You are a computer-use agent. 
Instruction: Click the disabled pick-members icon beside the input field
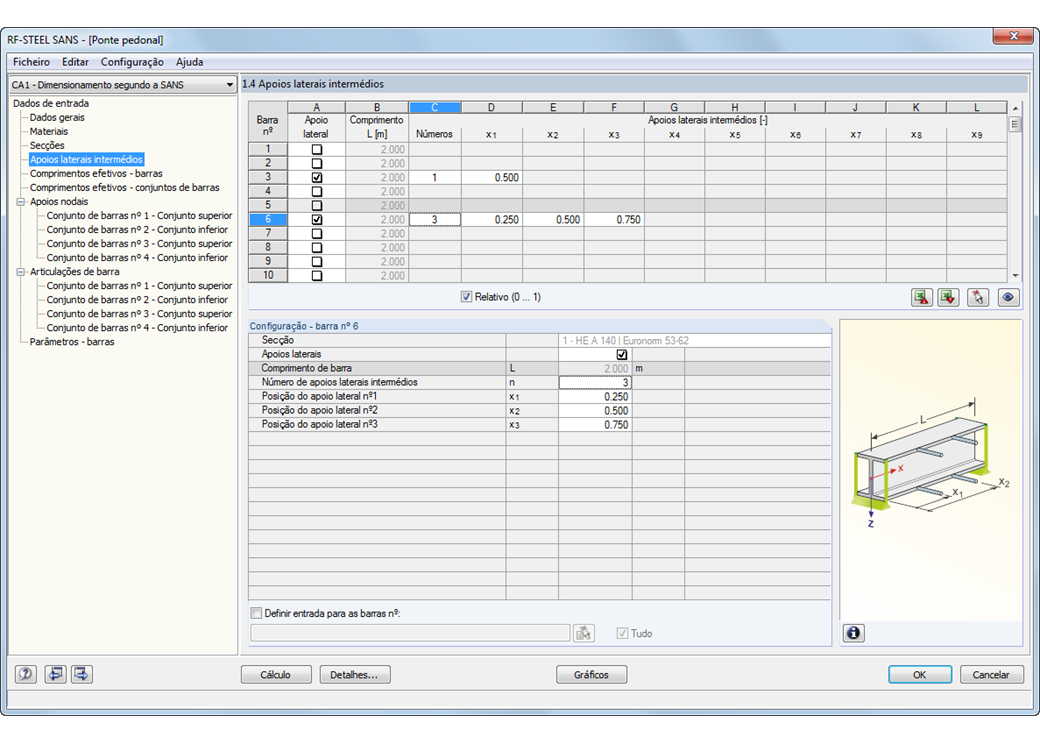pyautogui.click(x=584, y=633)
